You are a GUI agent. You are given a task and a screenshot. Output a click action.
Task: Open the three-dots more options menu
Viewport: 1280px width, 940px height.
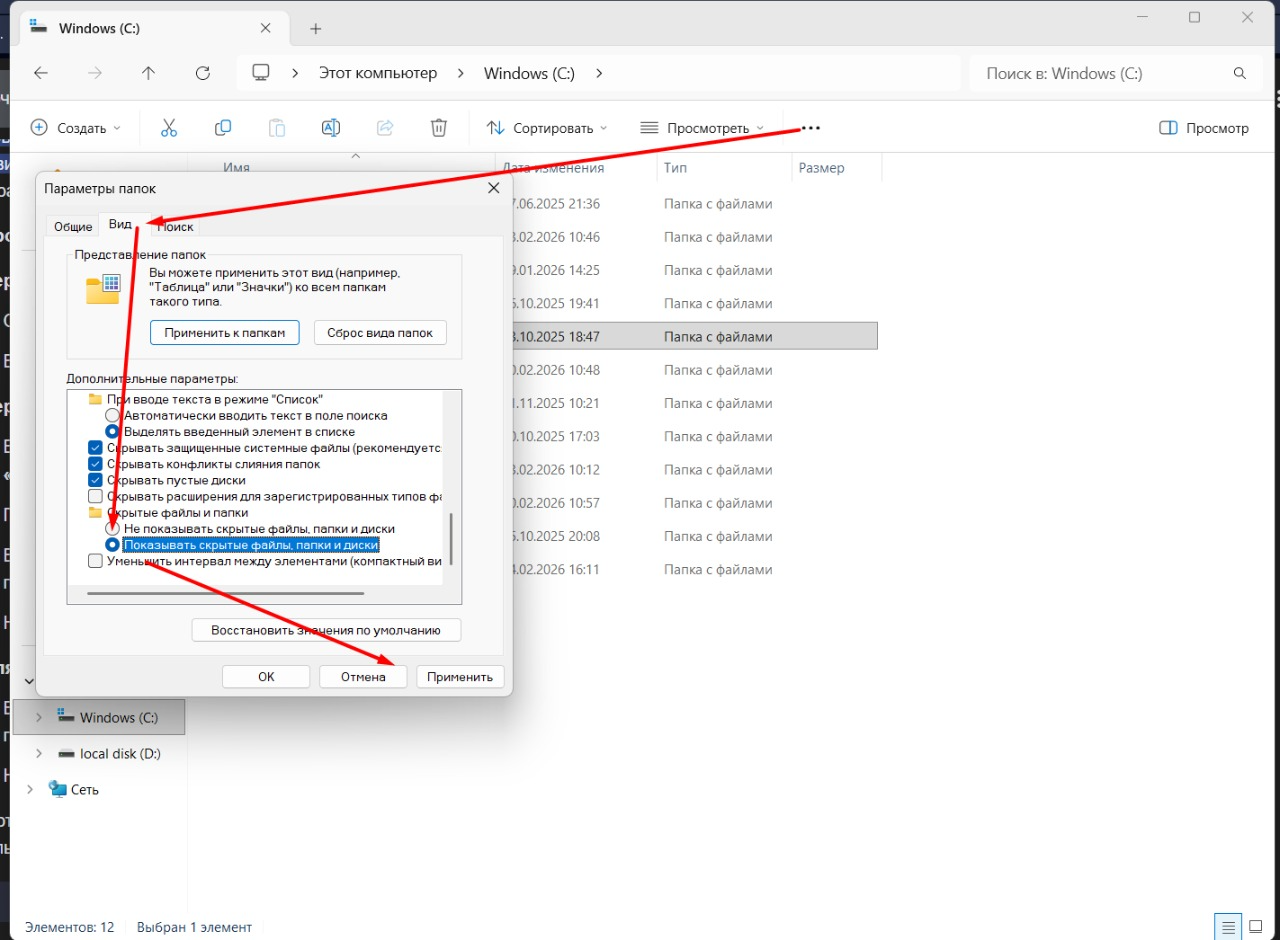point(811,128)
